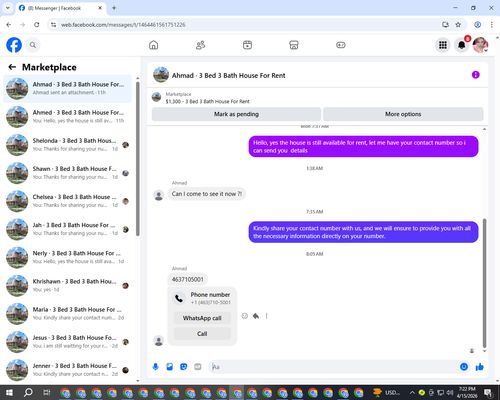Show hidden system tray icons
The width and height of the screenshot is (500, 400).
pos(412,393)
